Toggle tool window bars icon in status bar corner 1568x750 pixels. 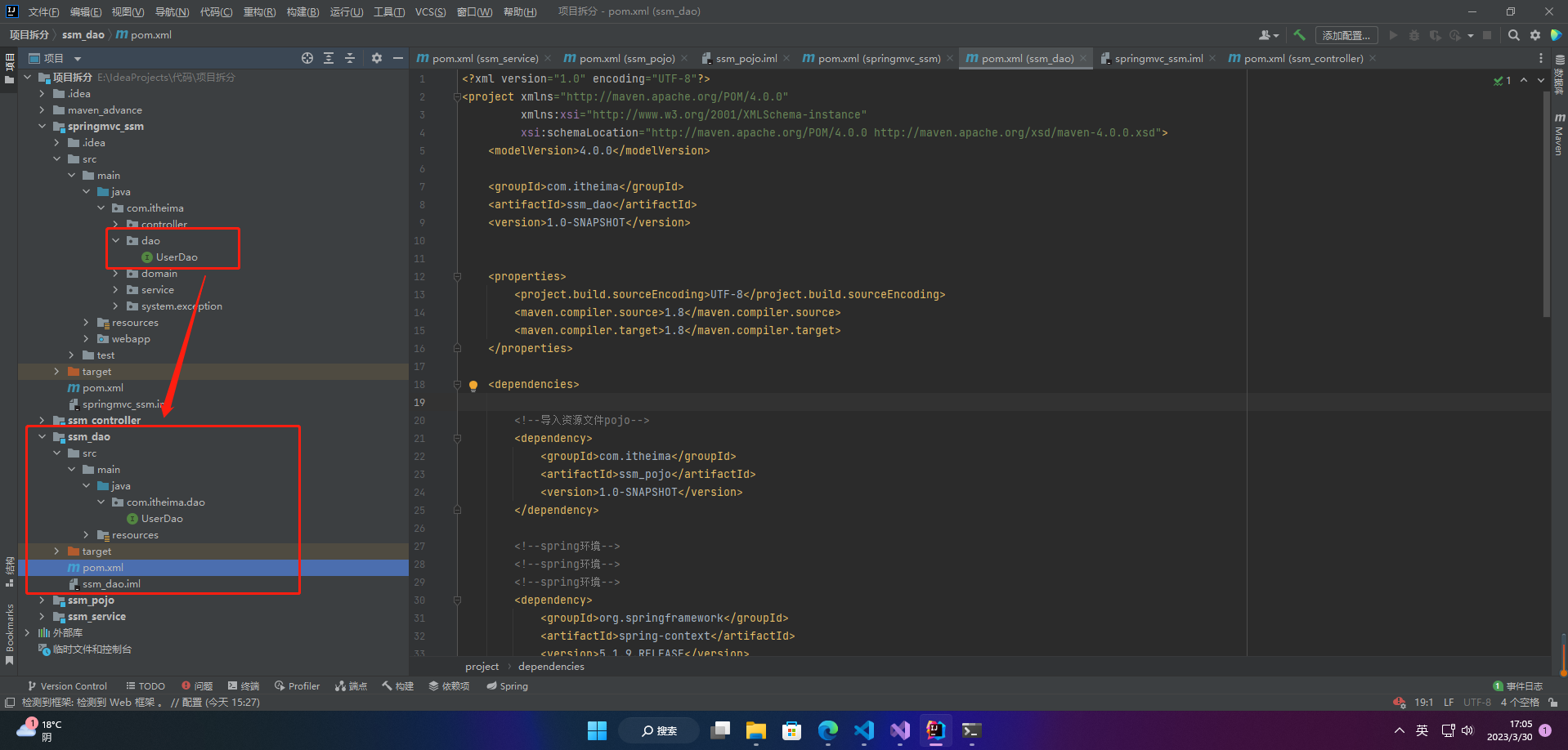9,703
